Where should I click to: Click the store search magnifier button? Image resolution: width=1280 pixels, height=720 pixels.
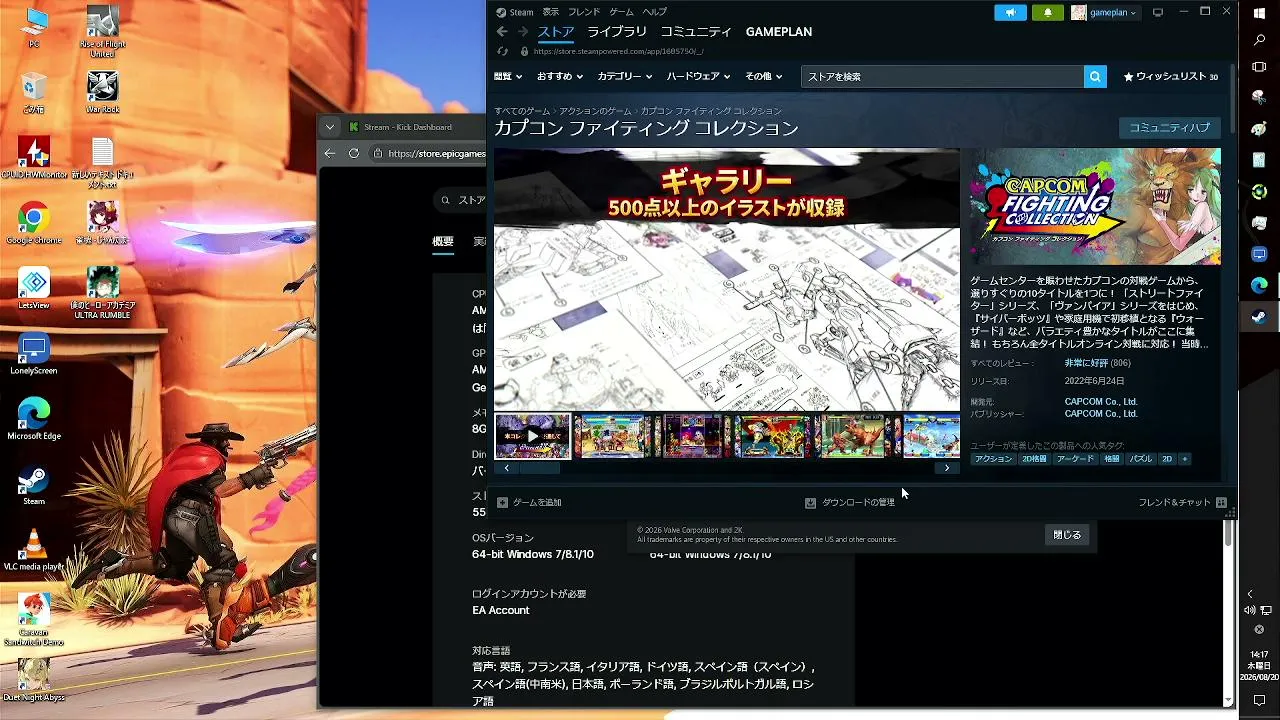1095,76
